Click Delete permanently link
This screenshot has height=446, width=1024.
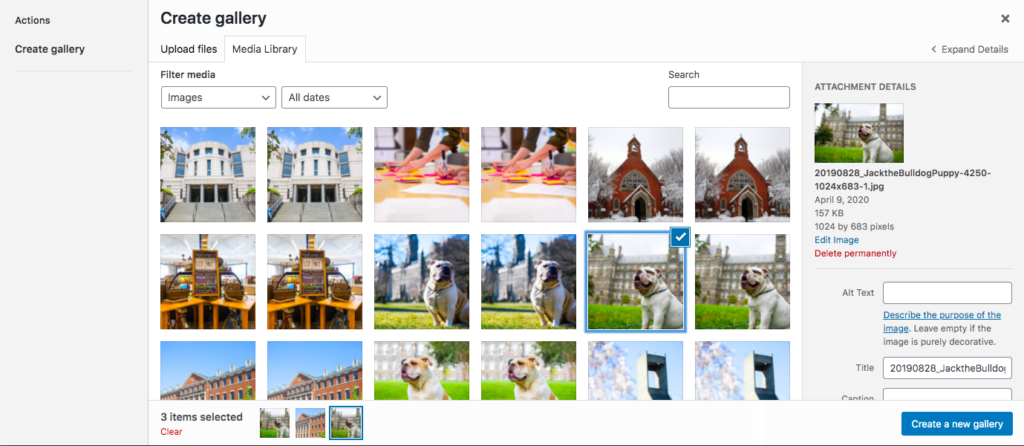coord(856,253)
